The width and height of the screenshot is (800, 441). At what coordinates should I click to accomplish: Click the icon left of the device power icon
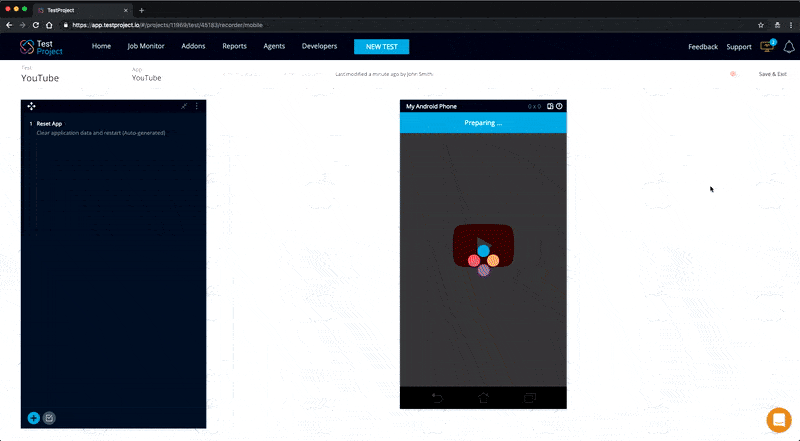pyautogui.click(x=549, y=106)
